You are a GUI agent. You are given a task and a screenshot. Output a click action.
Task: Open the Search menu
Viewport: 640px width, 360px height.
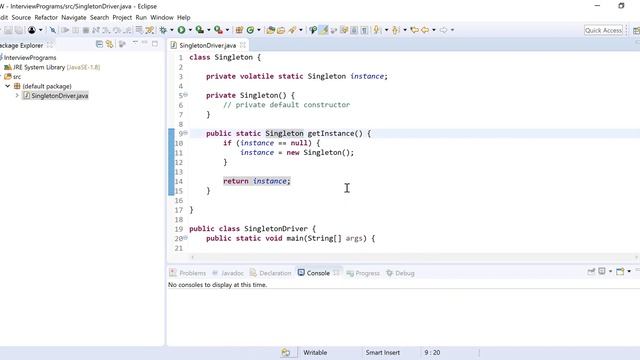point(99,18)
